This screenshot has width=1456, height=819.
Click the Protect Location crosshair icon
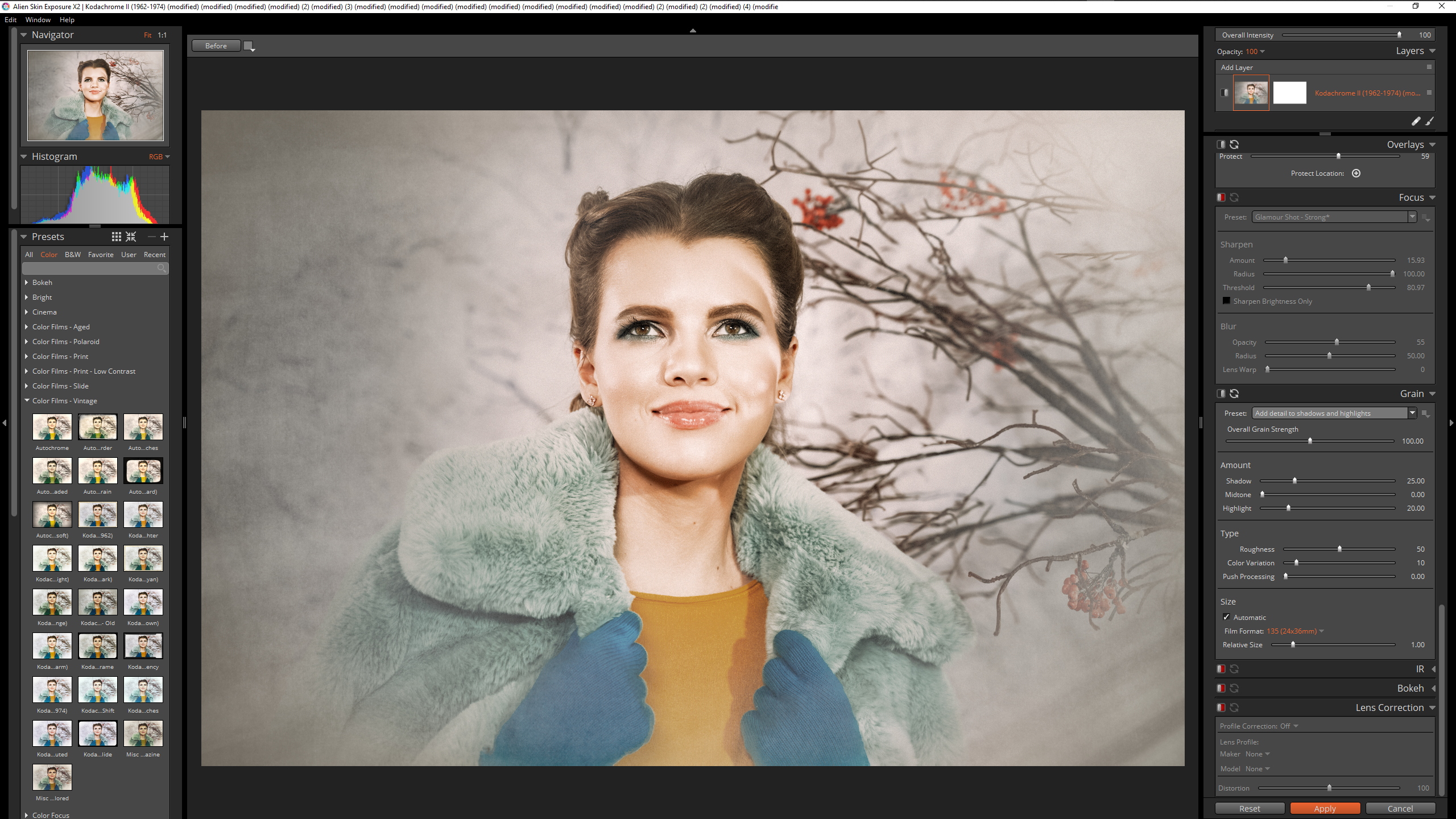pyautogui.click(x=1356, y=173)
